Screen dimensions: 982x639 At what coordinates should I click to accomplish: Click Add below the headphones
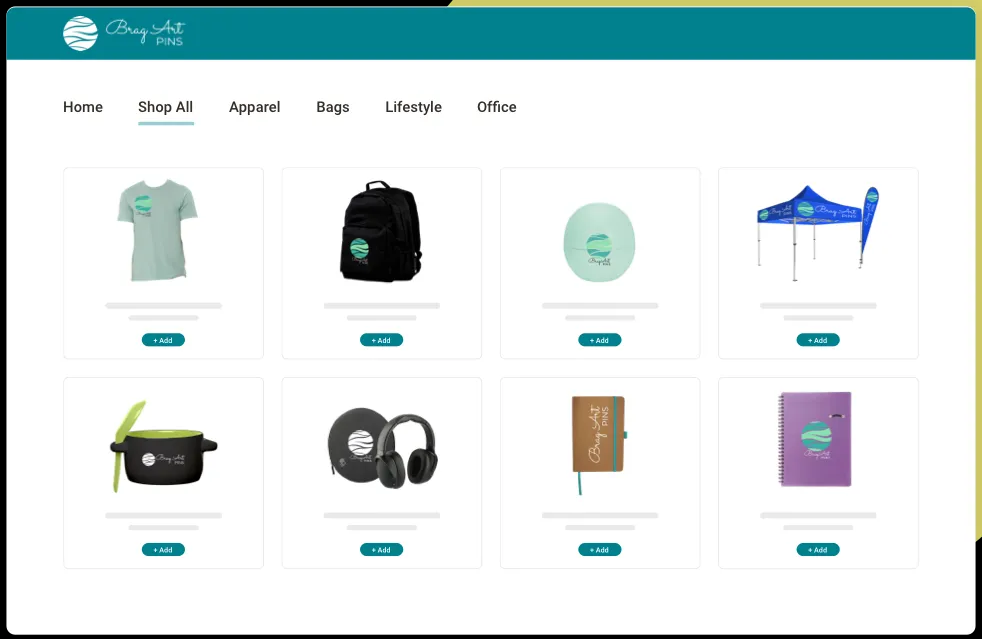point(381,550)
